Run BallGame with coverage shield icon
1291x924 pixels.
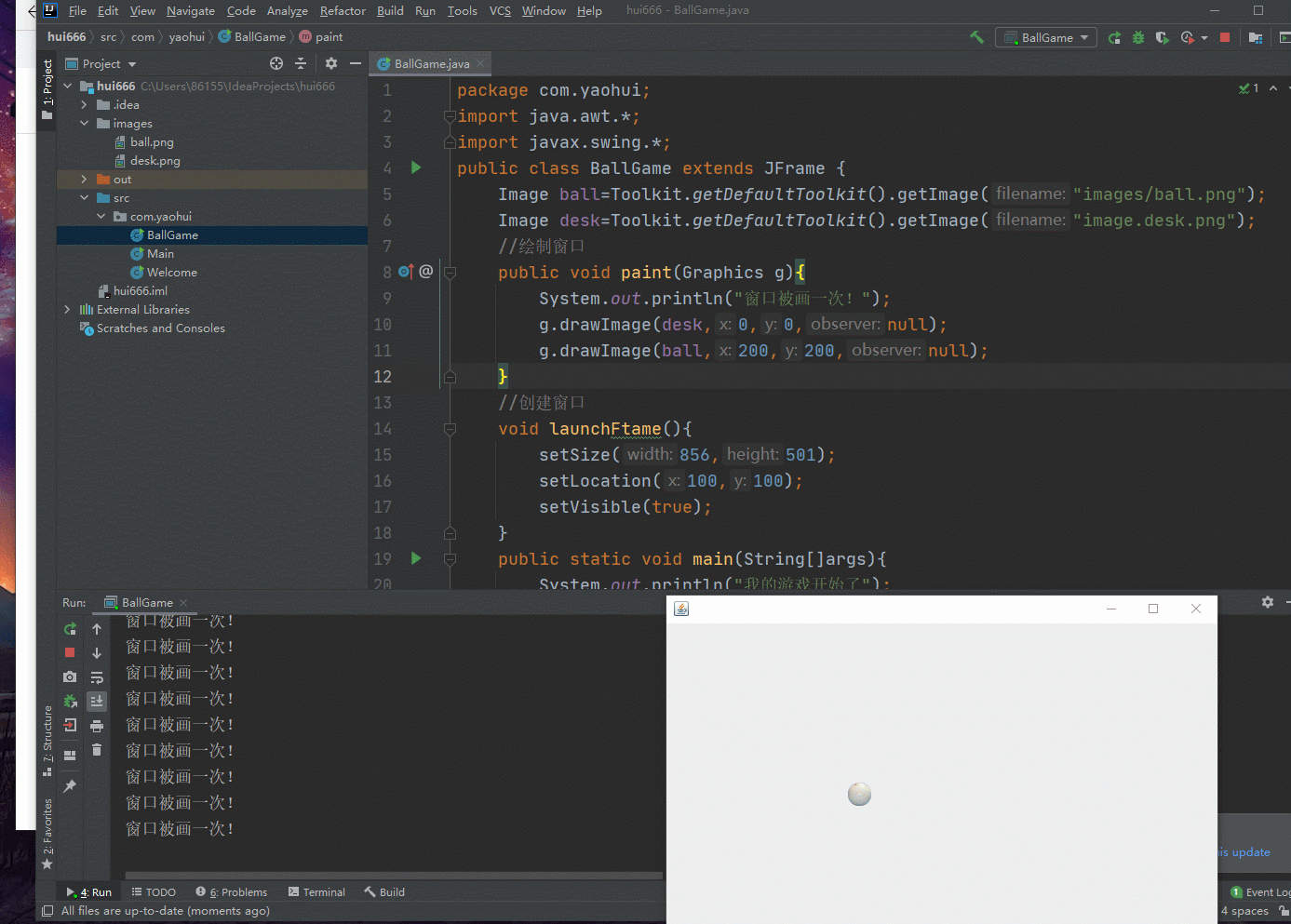(x=1163, y=37)
